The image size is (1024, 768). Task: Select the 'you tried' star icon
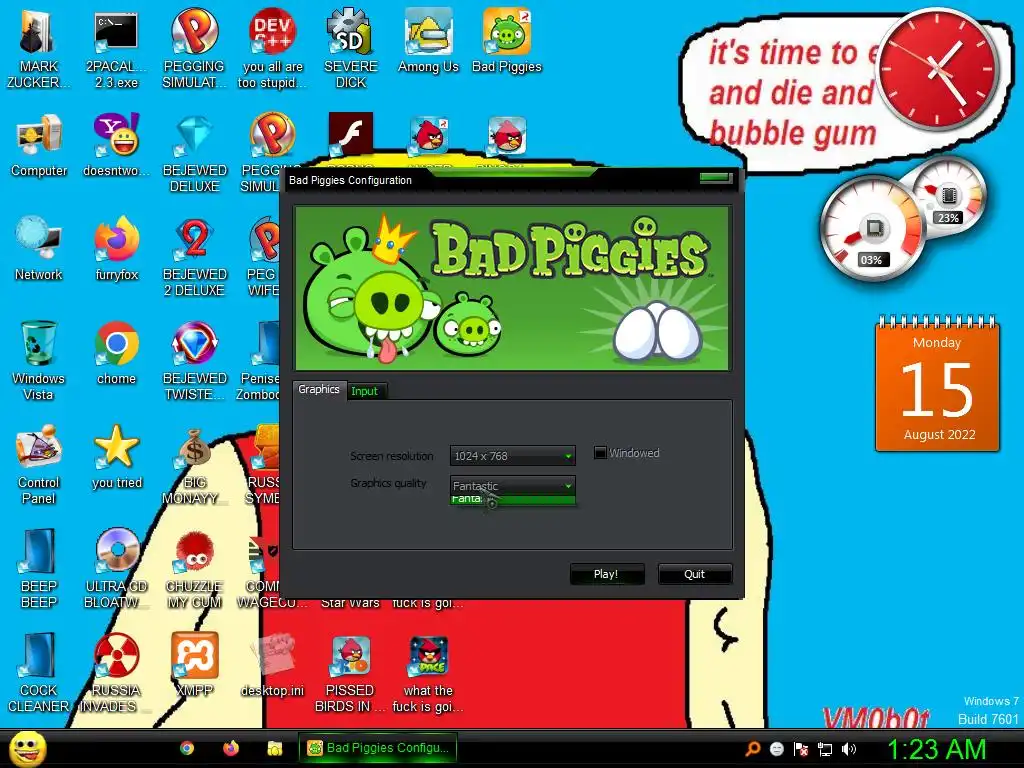coord(116,457)
